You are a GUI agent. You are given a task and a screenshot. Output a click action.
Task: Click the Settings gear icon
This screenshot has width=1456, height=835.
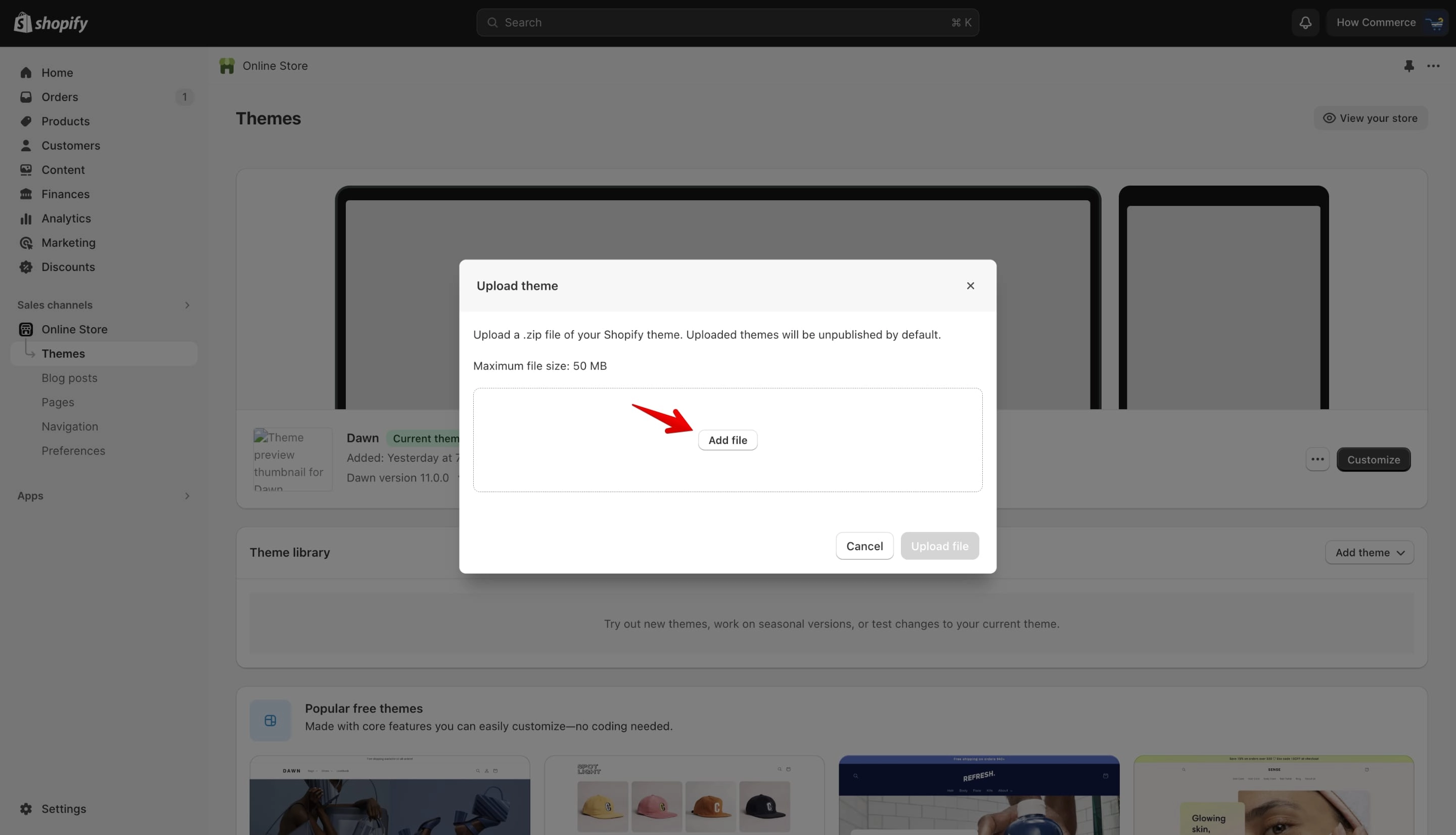click(x=26, y=809)
